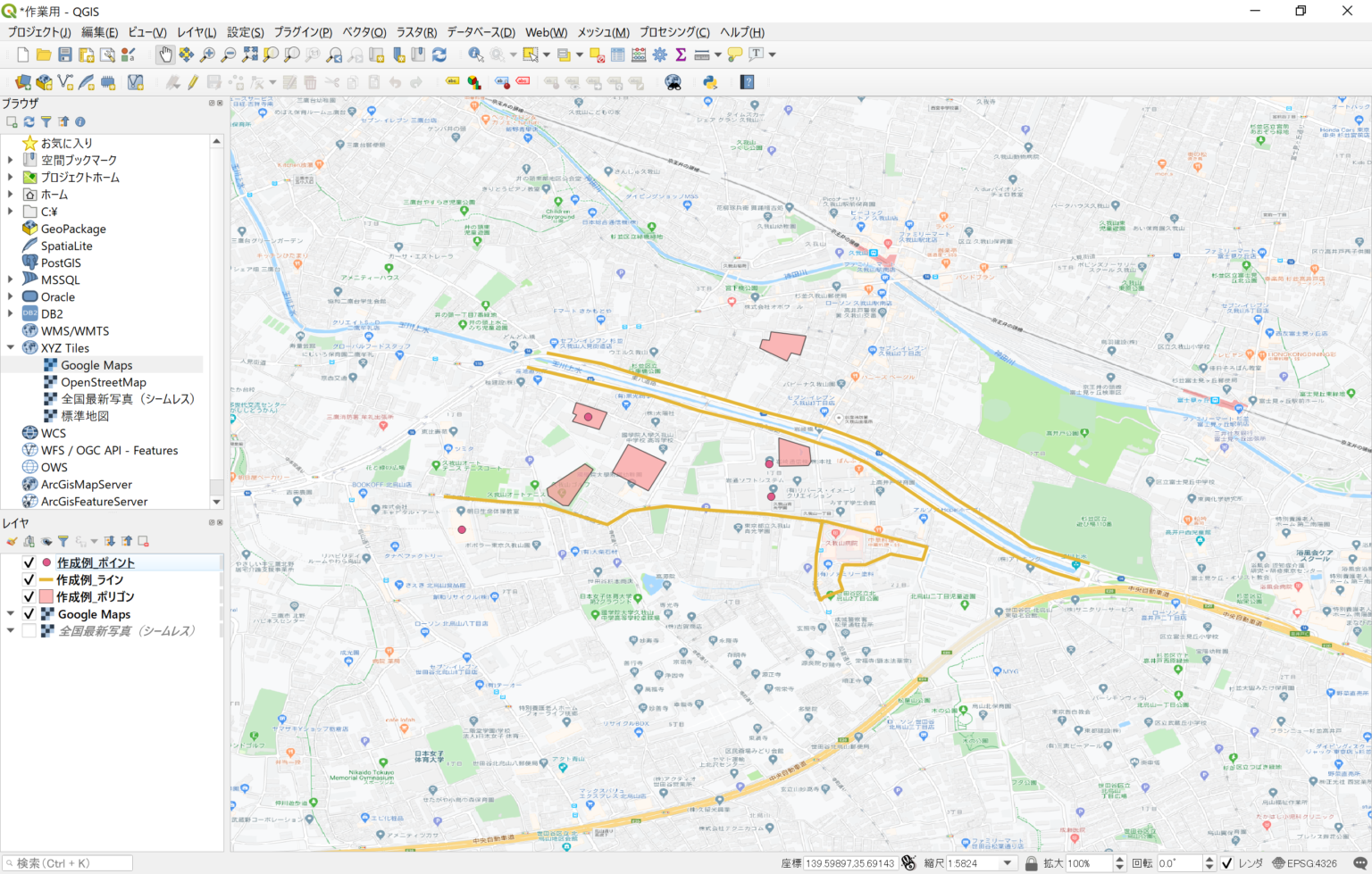Image resolution: width=1372 pixels, height=874 pixels.
Task: Toggle editing with the pencil icon
Action: (193, 81)
